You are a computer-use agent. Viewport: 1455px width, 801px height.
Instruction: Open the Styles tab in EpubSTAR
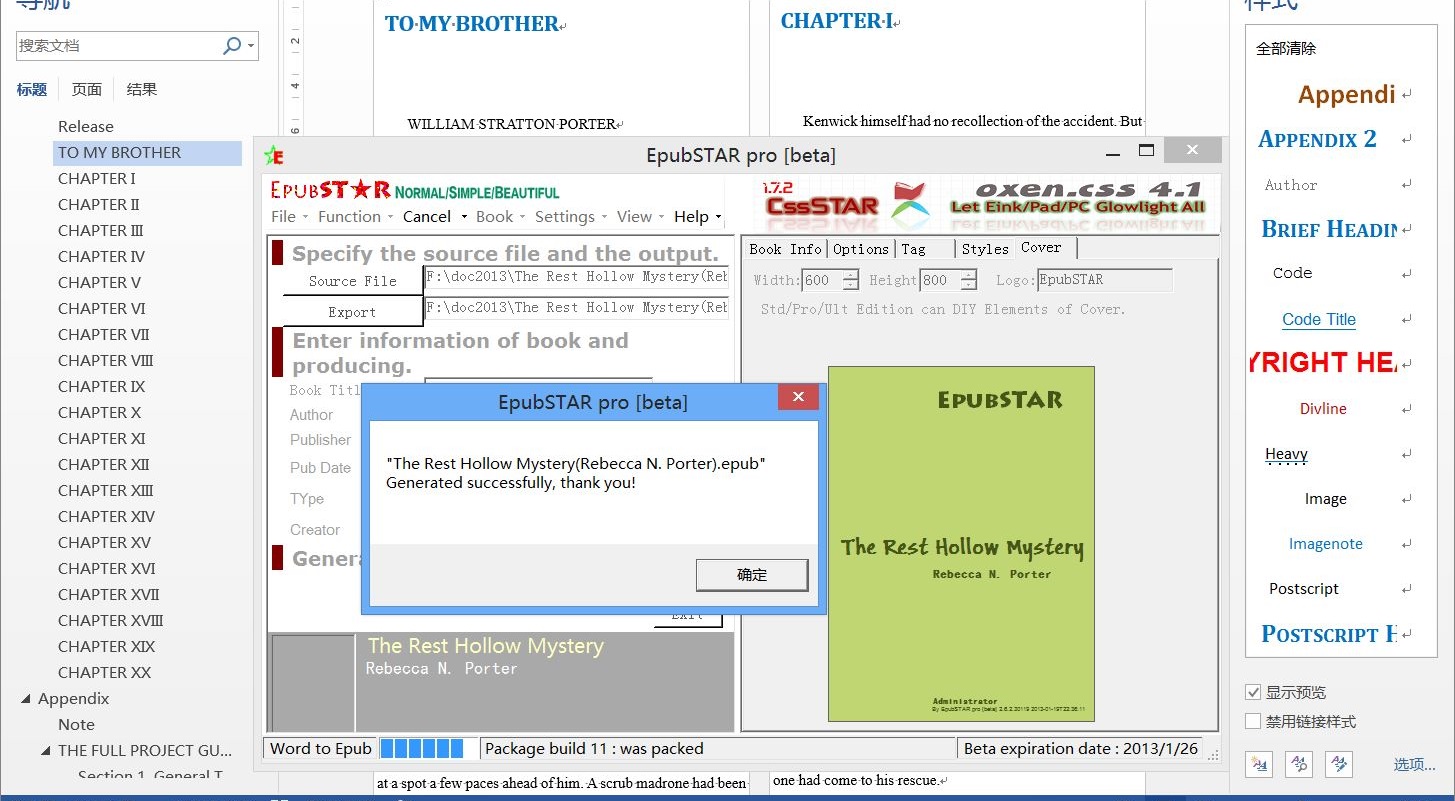[x=985, y=249]
